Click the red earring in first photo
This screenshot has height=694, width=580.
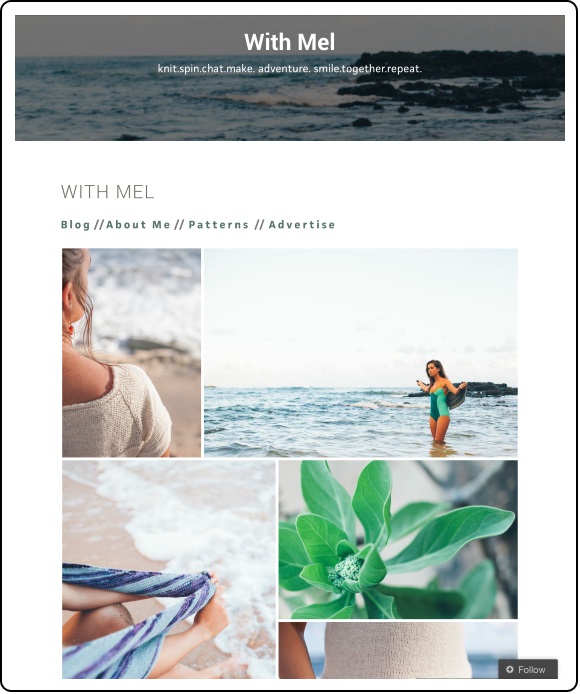click(70, 331)
